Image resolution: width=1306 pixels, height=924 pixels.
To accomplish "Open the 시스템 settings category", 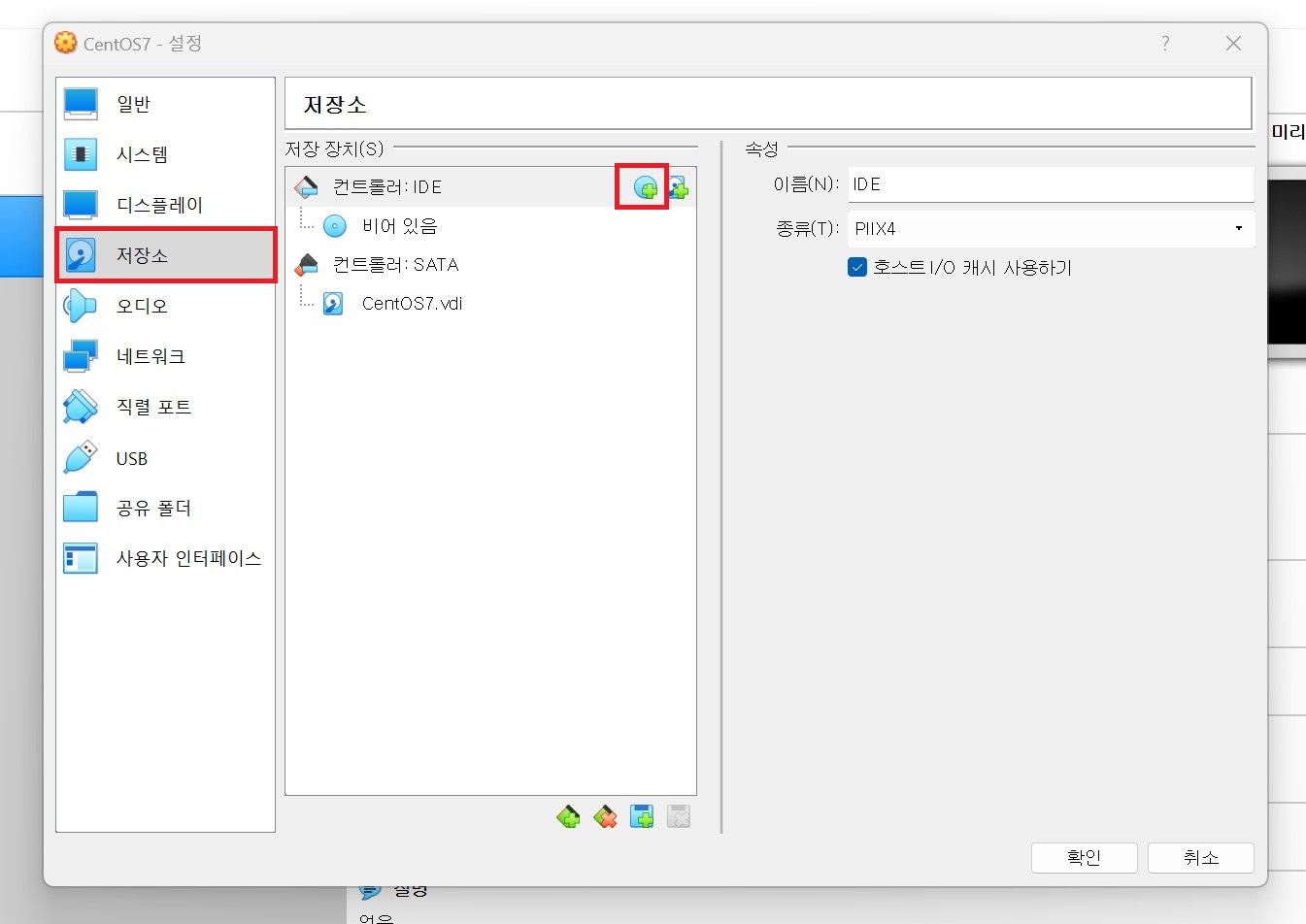I will (x=165, y=154).
